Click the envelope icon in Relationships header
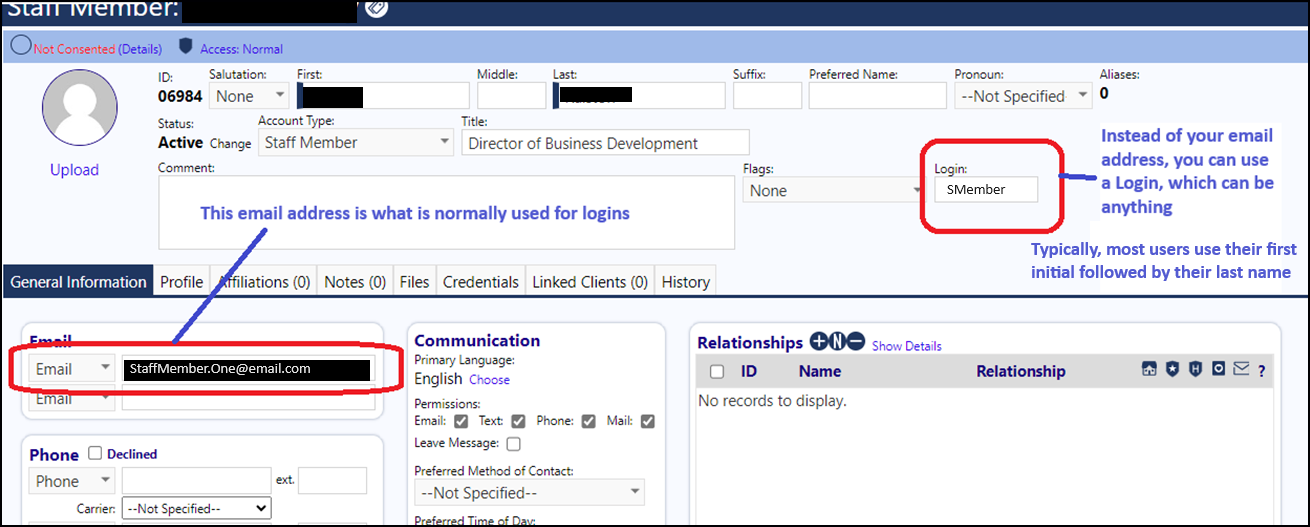Image resolution: width=1310 pixels, height=527 pixels. [x=1241, y=370]
